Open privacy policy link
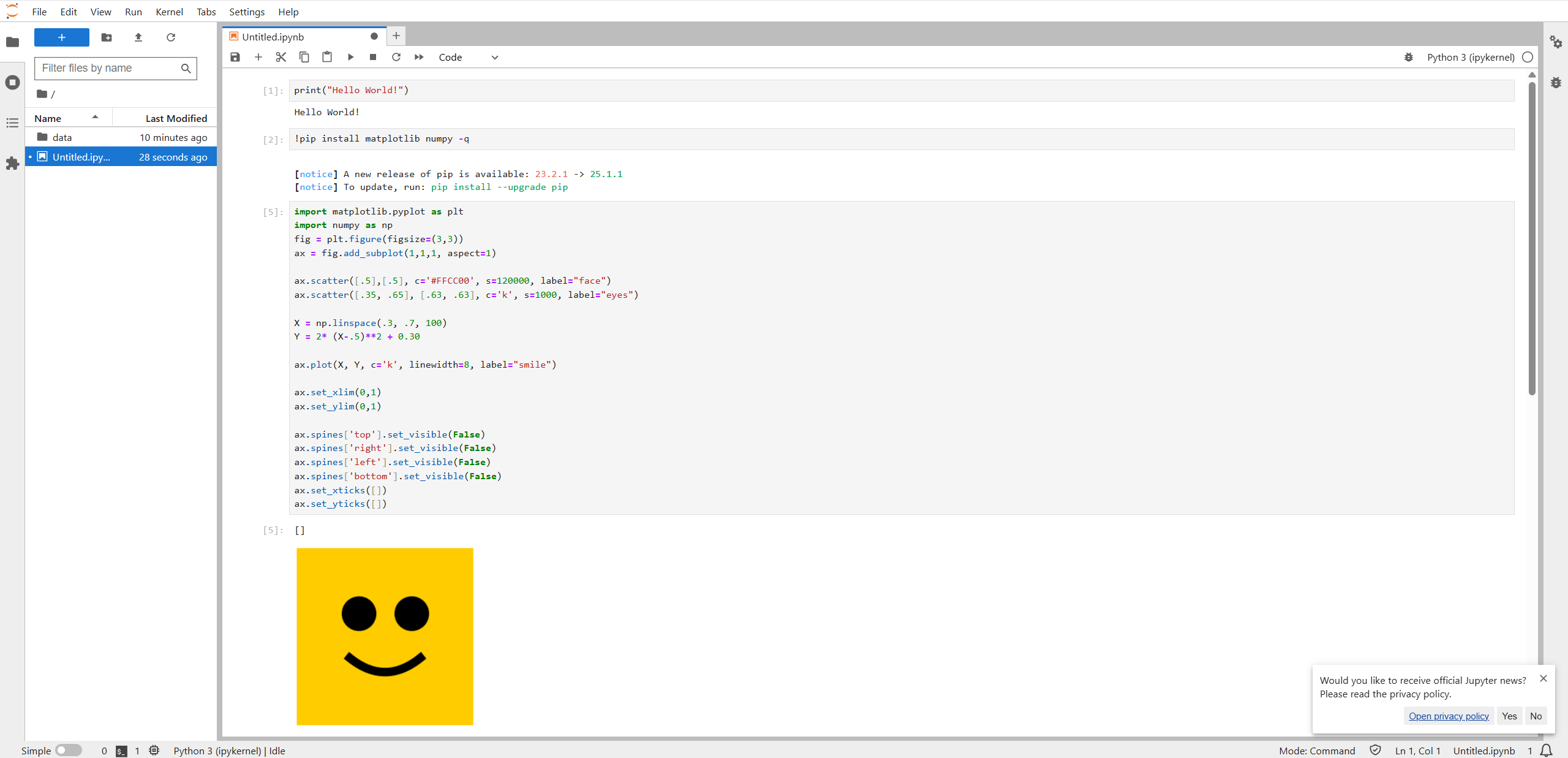Image resolution: width=1568 pixels, height=758 pixels. tap(1449, 716)
